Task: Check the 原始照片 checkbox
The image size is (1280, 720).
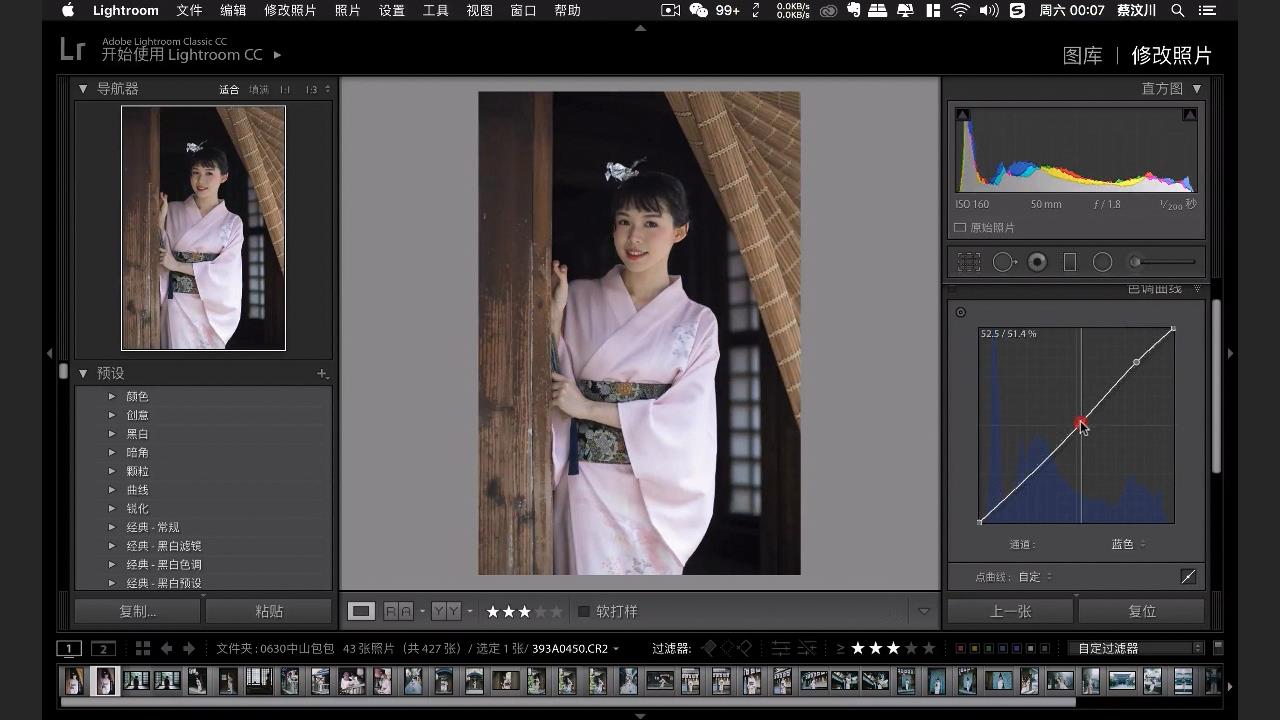Action: coord(960,228)
